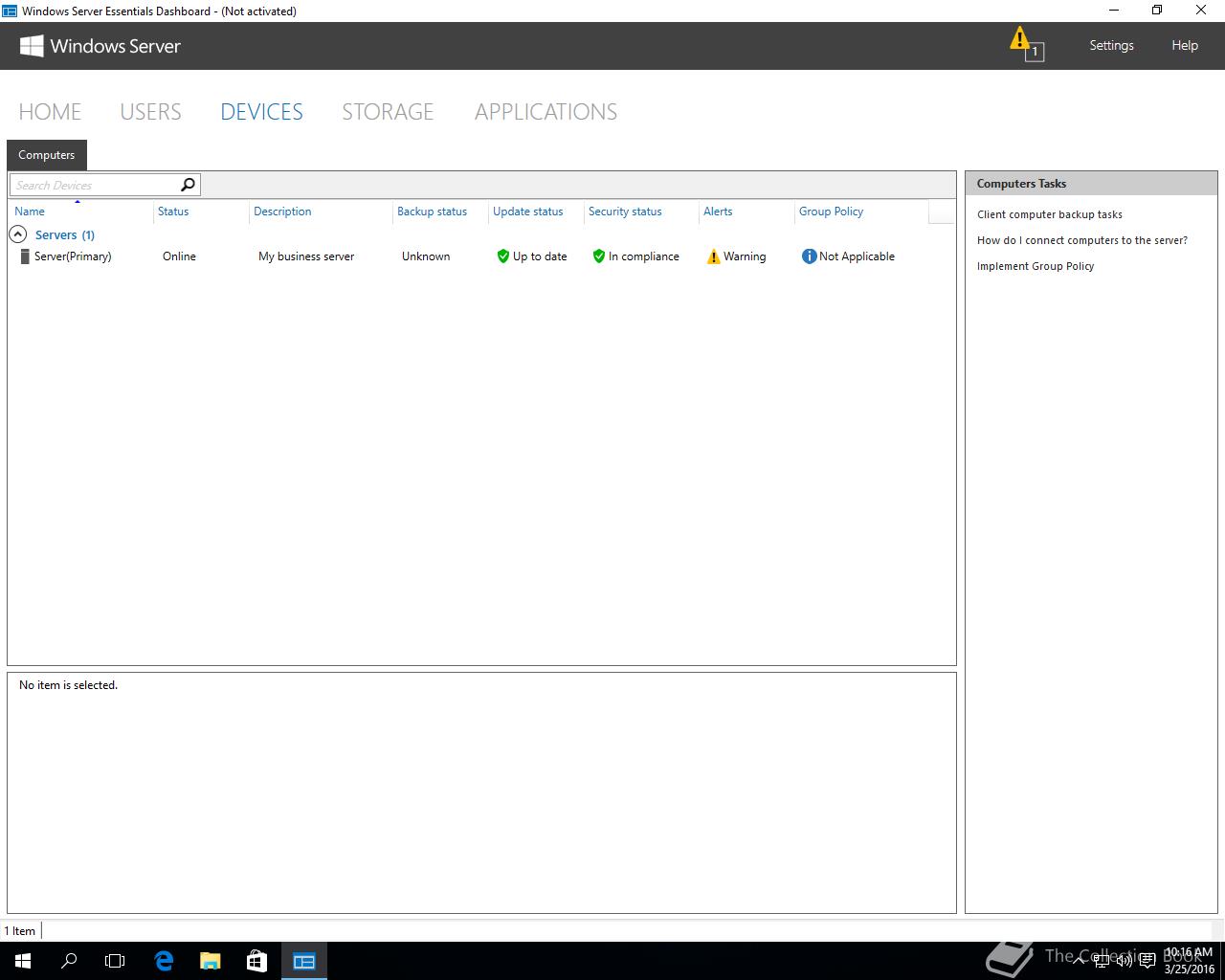Open the Windows Start menu
Viewport: 1225px width, 980px height.
pos(23,961)
